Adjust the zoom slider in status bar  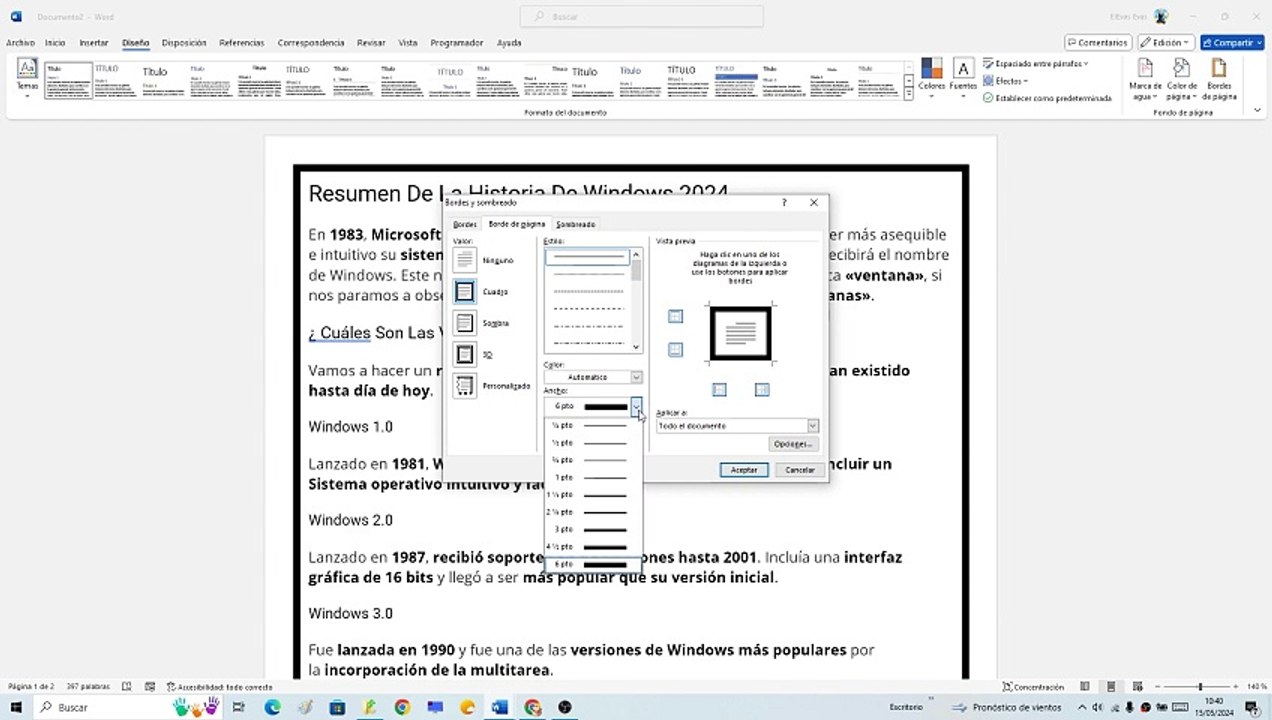(1200, 687)
